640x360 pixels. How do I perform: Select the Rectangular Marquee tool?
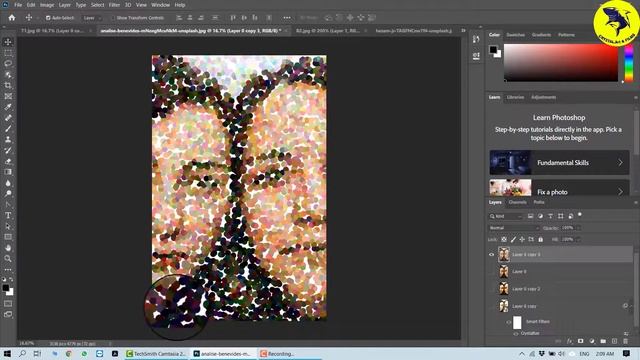click(8, 53)
